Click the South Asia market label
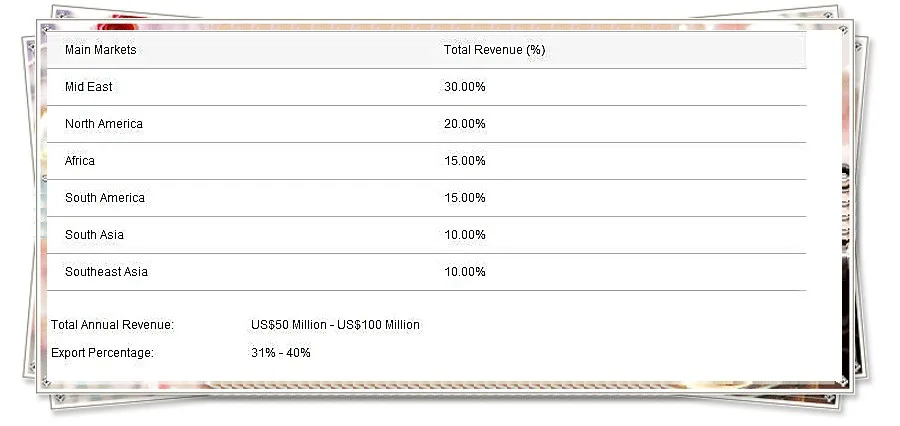The height and width of the screenshot is (426, 900). (95, 235)
